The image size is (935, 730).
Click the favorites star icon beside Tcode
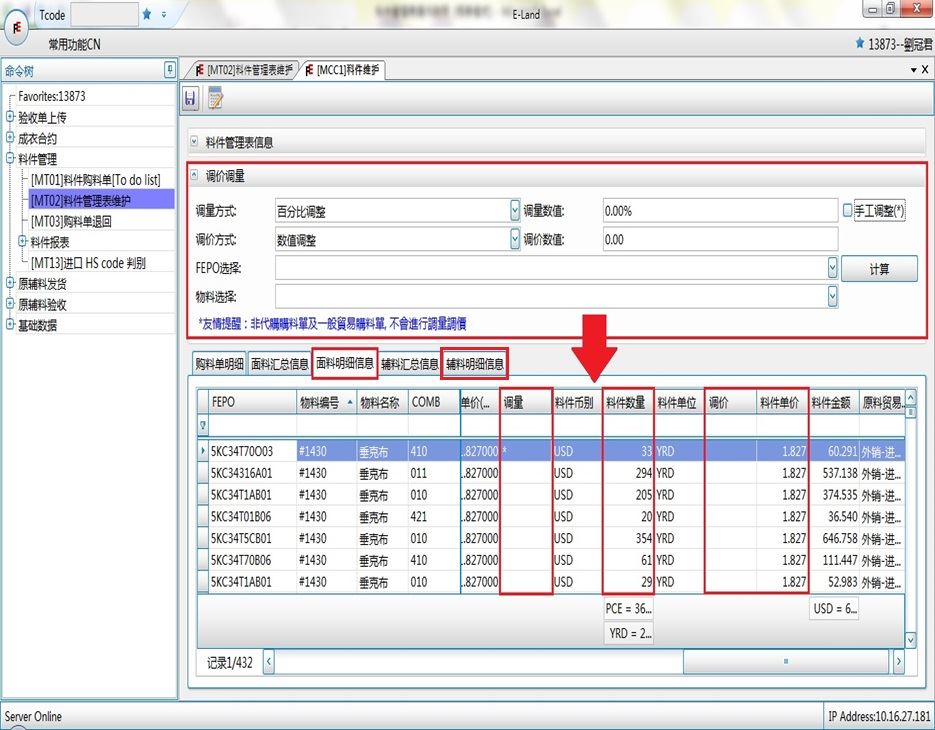point(147,14)
